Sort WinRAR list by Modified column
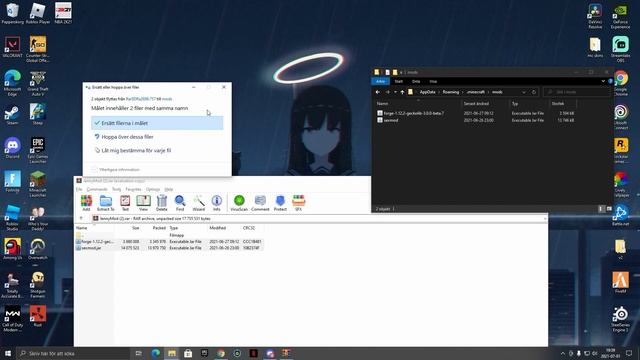Screen dimensions: 640x360 click(x=218, y=228)
